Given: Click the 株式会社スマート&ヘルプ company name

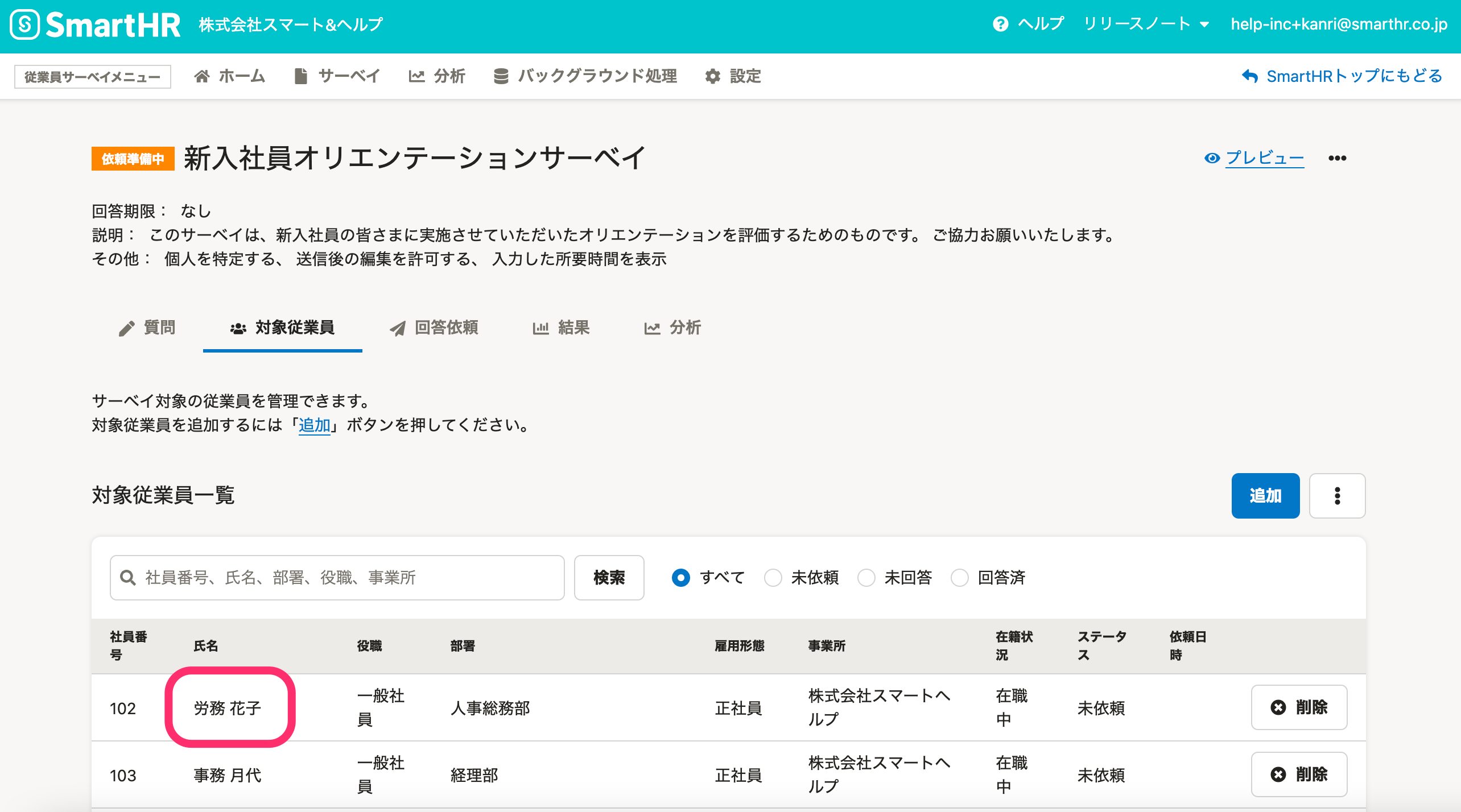Looking at the screenshot, I should pos(291,25).
